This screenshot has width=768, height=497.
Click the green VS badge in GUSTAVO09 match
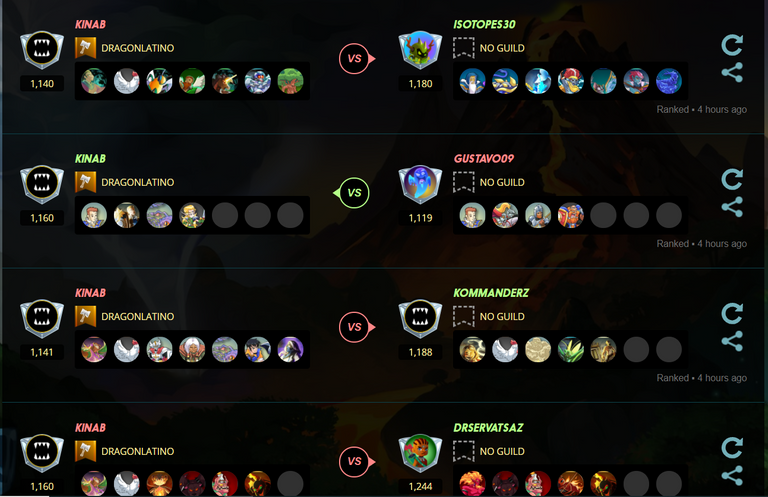(x=354, y=193)
